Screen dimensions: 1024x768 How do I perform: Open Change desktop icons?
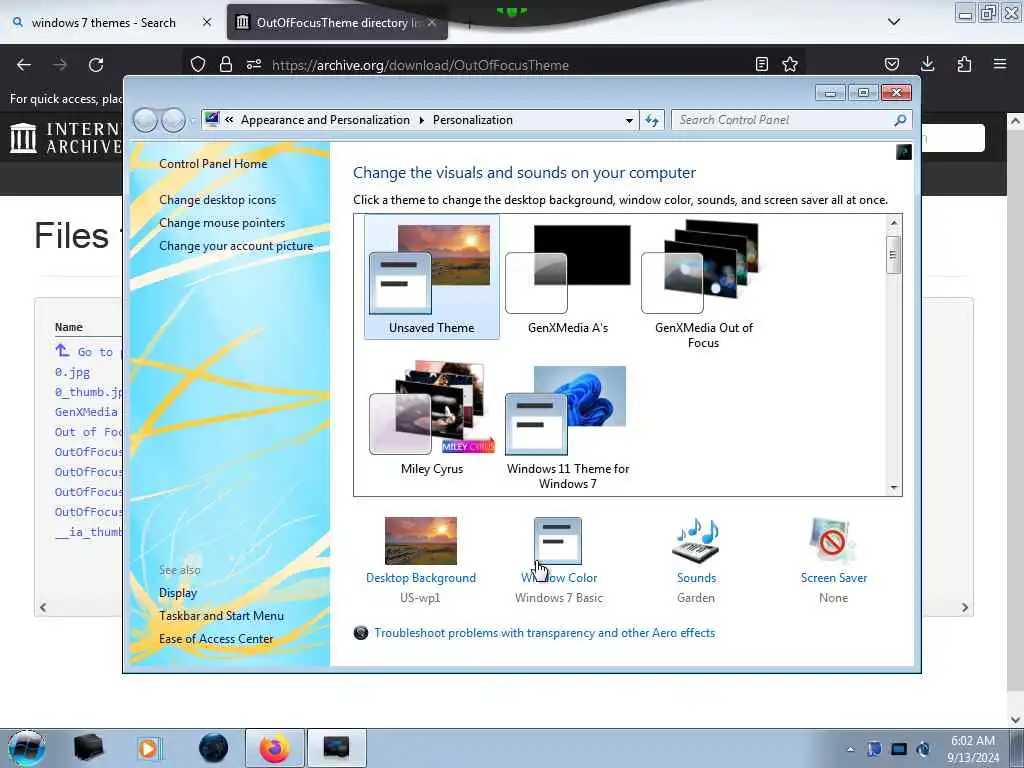(217, 200)
